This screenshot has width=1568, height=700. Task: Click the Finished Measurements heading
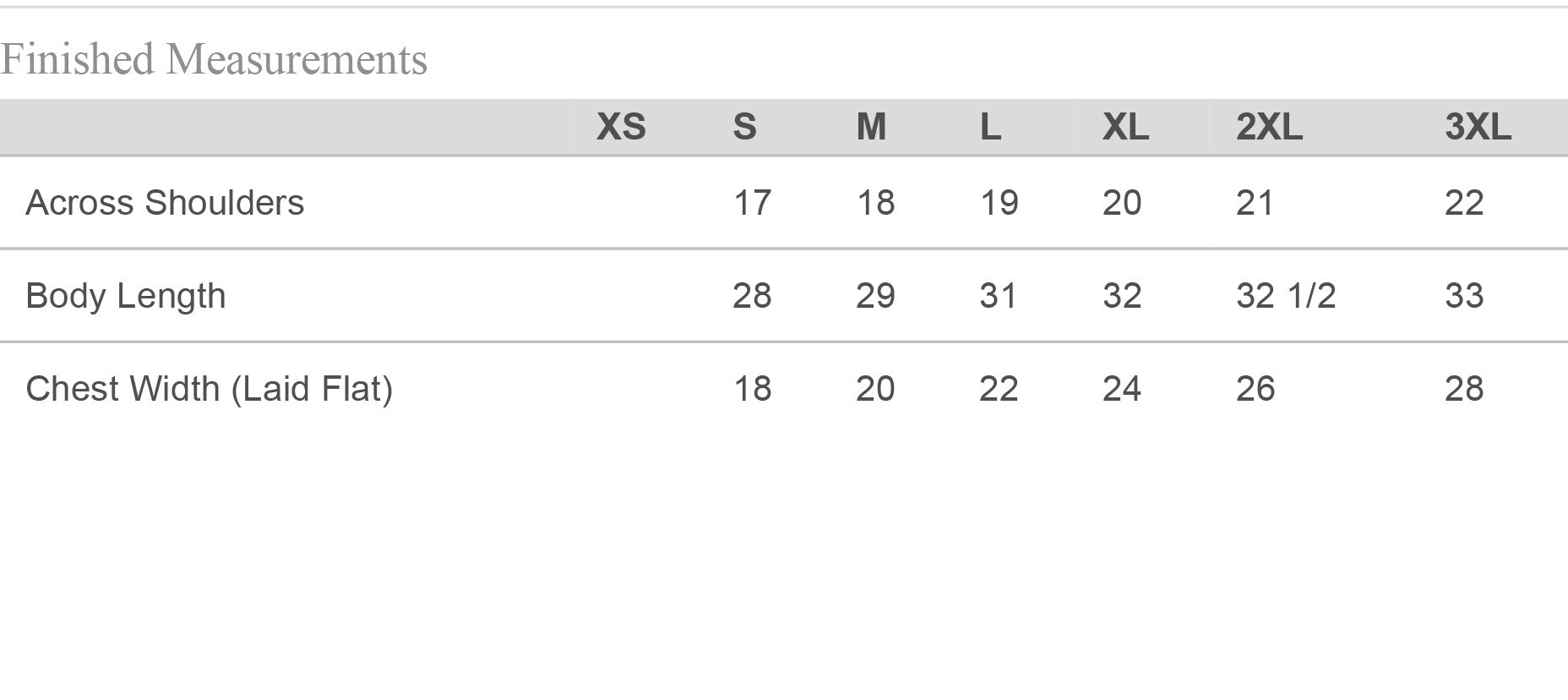214,60
